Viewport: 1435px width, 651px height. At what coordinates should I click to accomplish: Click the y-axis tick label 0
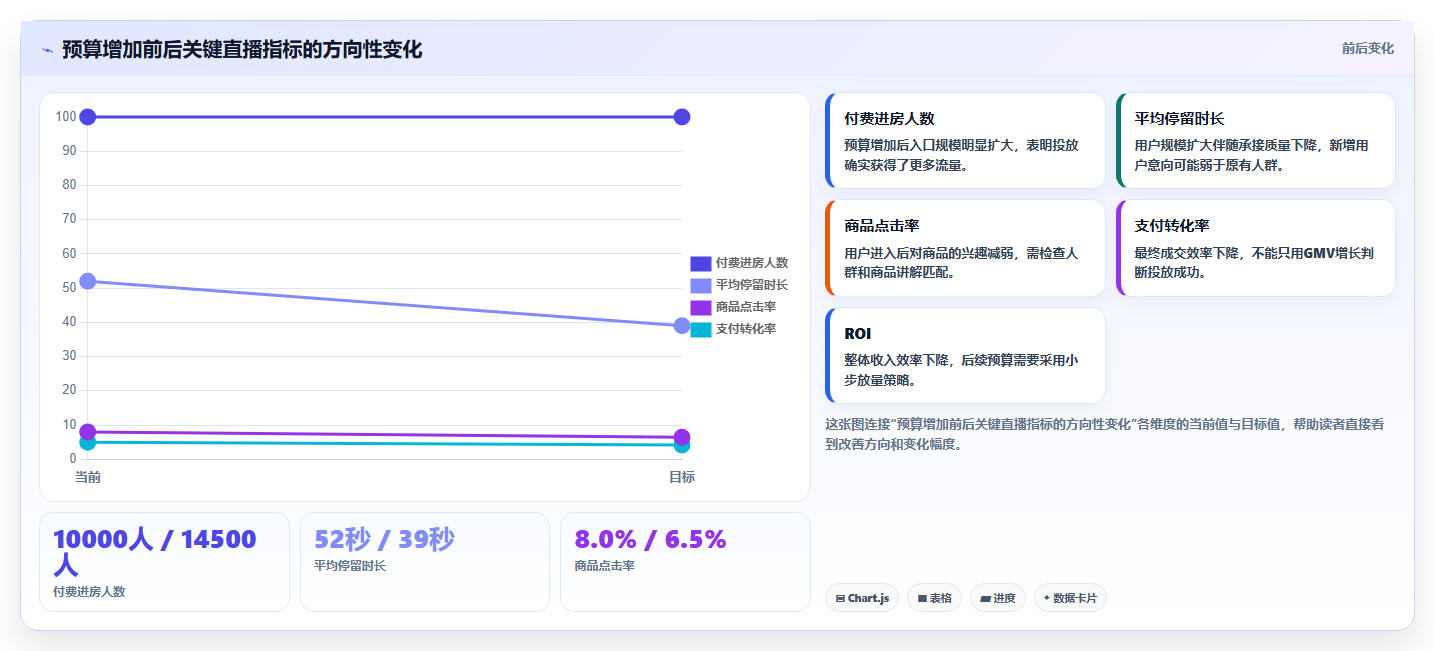click(x=73, y=459)
